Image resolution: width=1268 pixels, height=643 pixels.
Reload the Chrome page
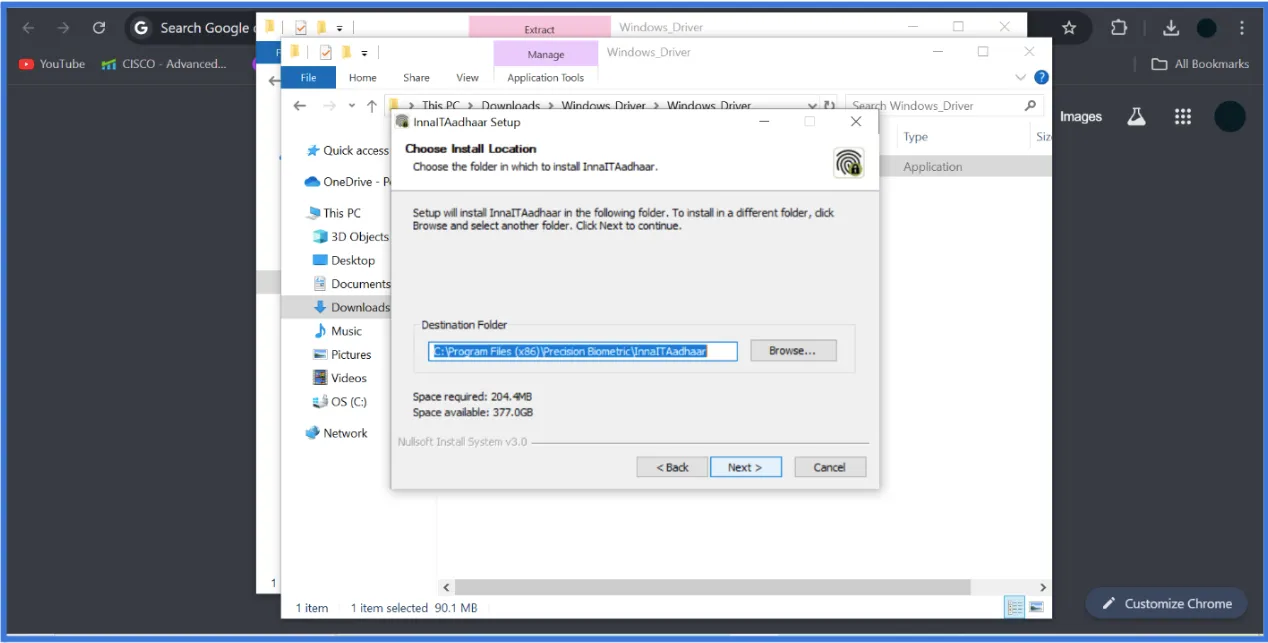(x=99, y=28)
